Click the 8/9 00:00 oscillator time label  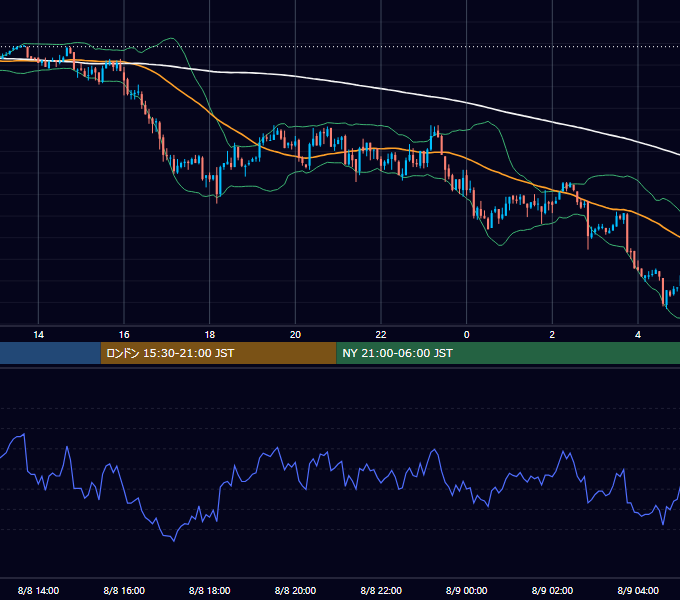point(467,590)
